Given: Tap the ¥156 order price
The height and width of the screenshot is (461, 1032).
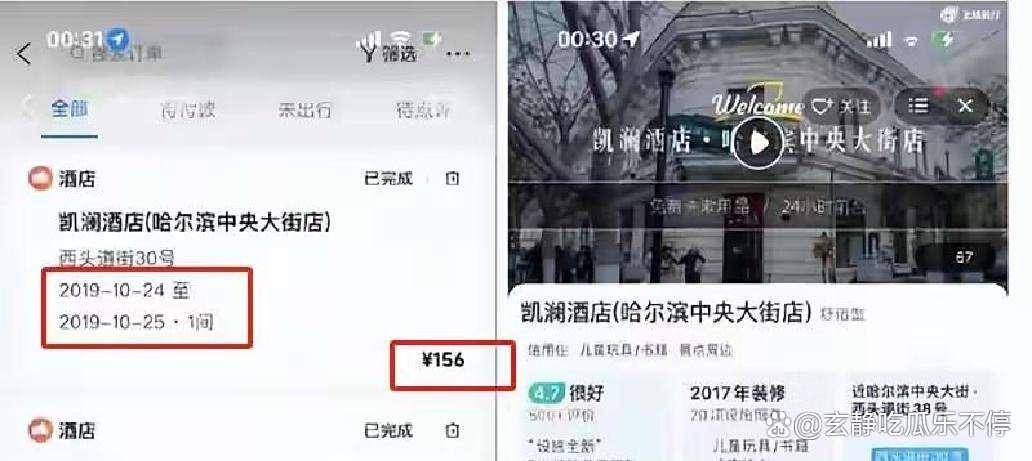Looking at the screenshot, I should [443, 360].
